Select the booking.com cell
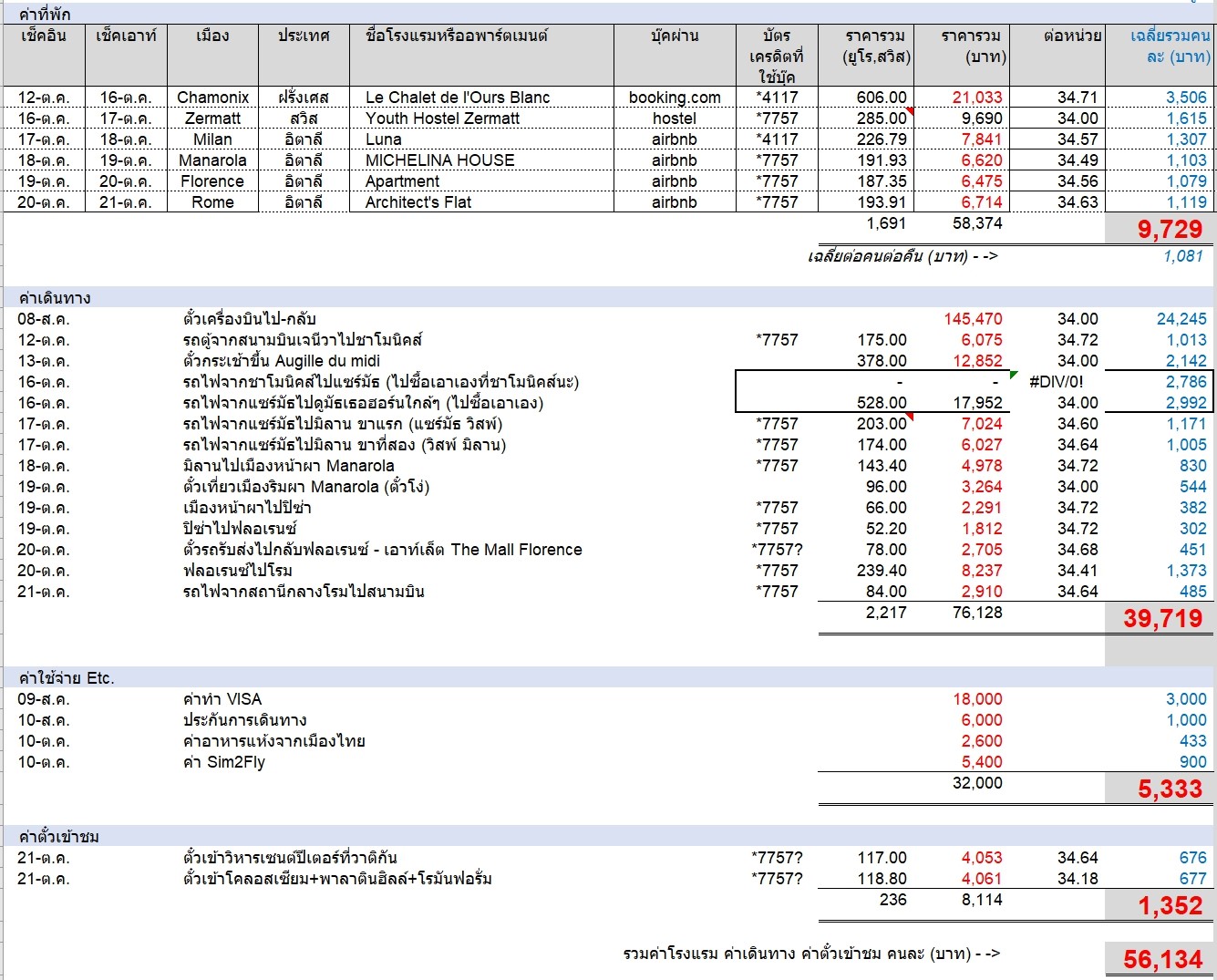The image size is (1217, 980). tap(675, 98)
